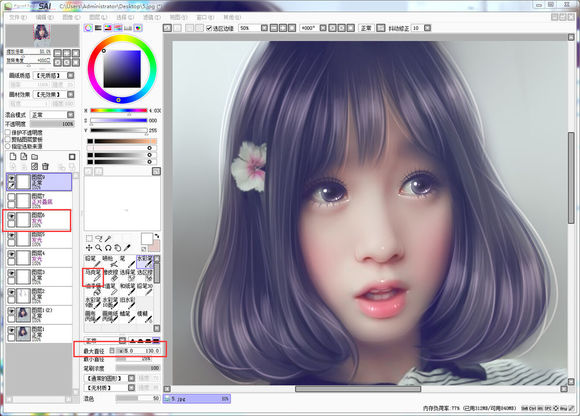Create a new layer with page icon
This screenshot has height=416, width=580.
pos(13,157)
